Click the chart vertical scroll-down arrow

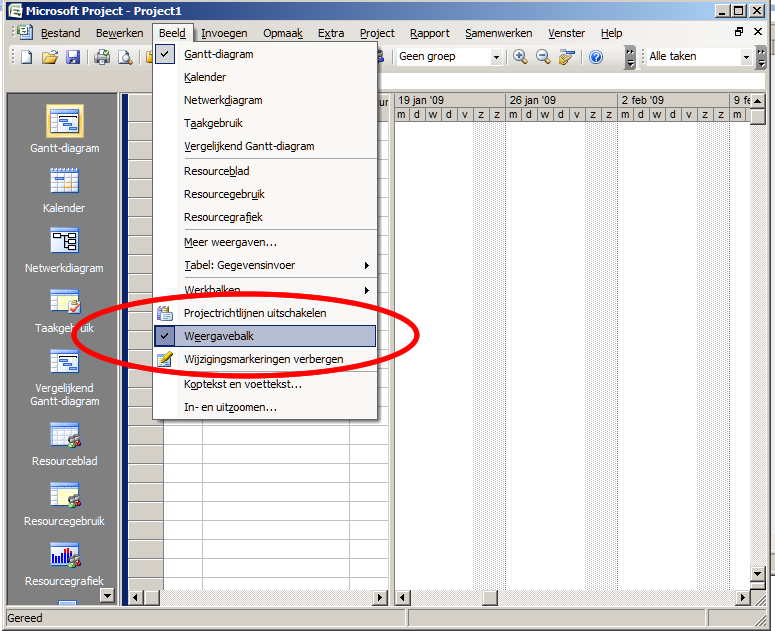(757, 574)
